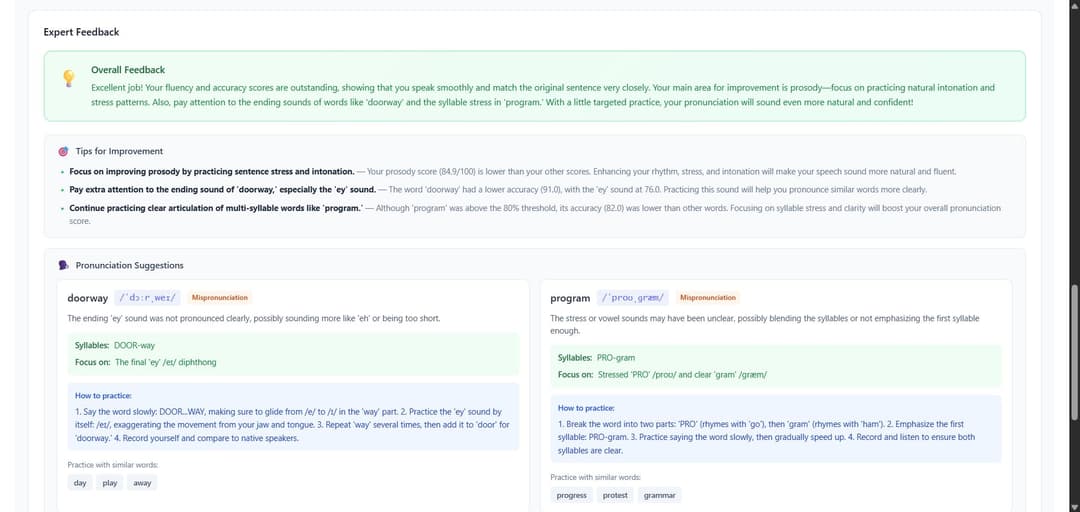Click the 'Tips for Improvement' heading
Screen dimensions: 1080x512
click(x=119, y=151)
